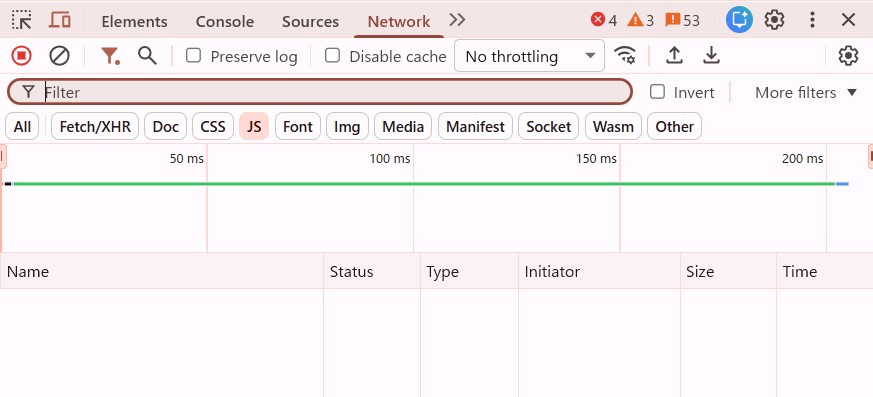Click the green bar in timeline overview

tap(424, 183)
